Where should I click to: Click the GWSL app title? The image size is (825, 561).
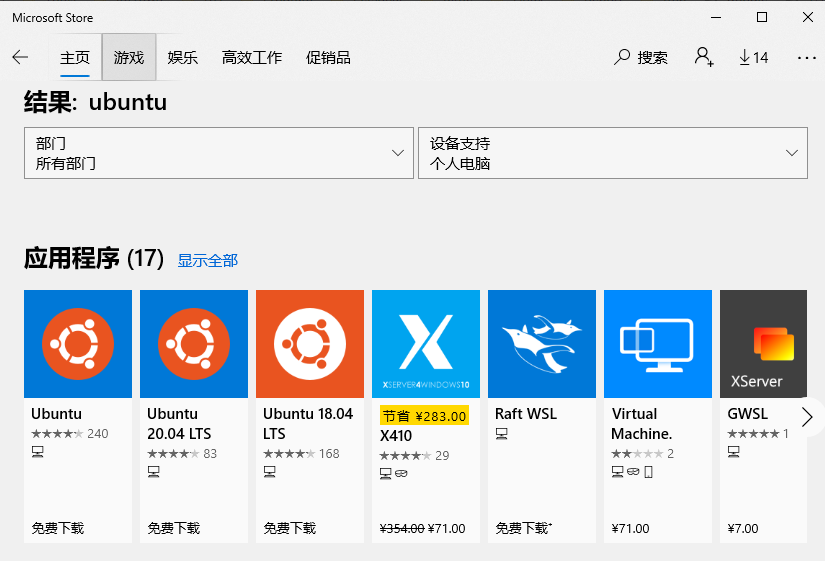point(748,414)
